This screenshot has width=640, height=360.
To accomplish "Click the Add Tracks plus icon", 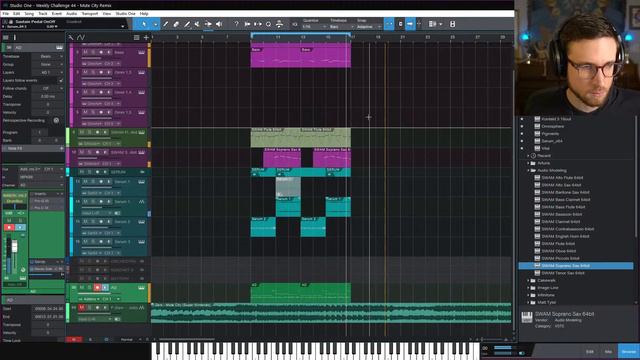I will click(x=146, y=38).
